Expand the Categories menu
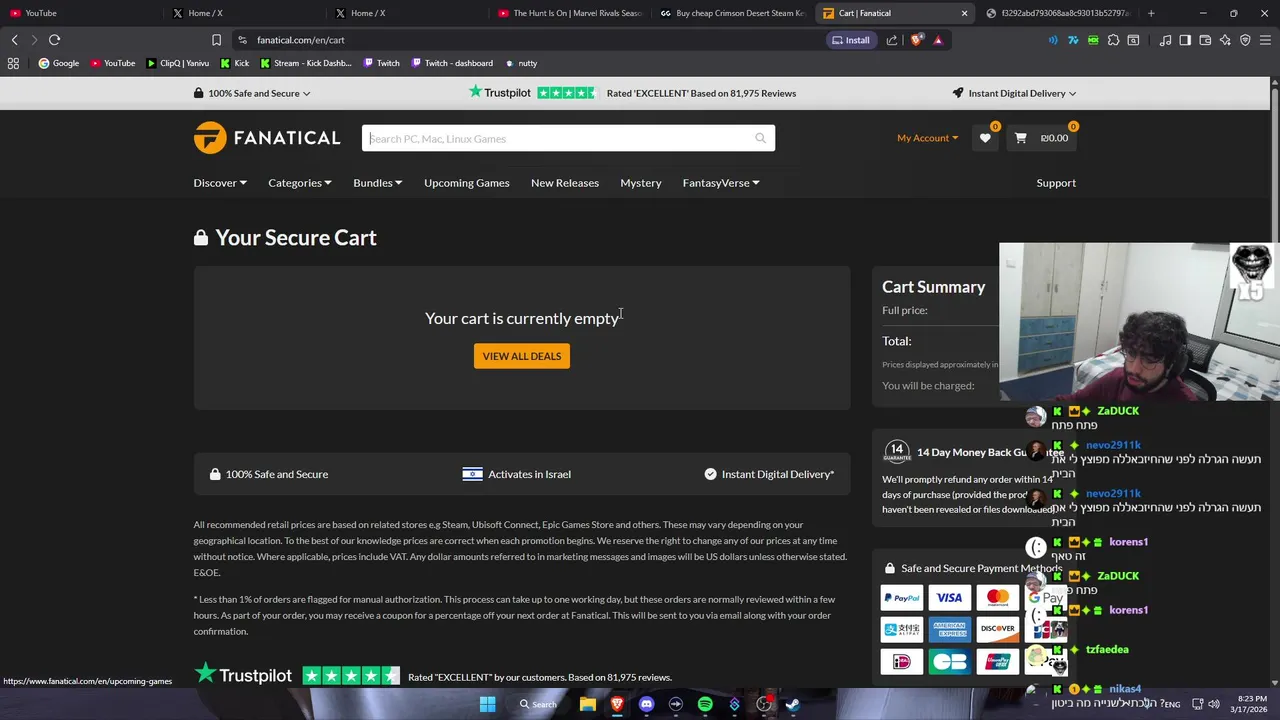This screenshot has width=1280, height=720. pyautogui.click(x=299, y=183)
